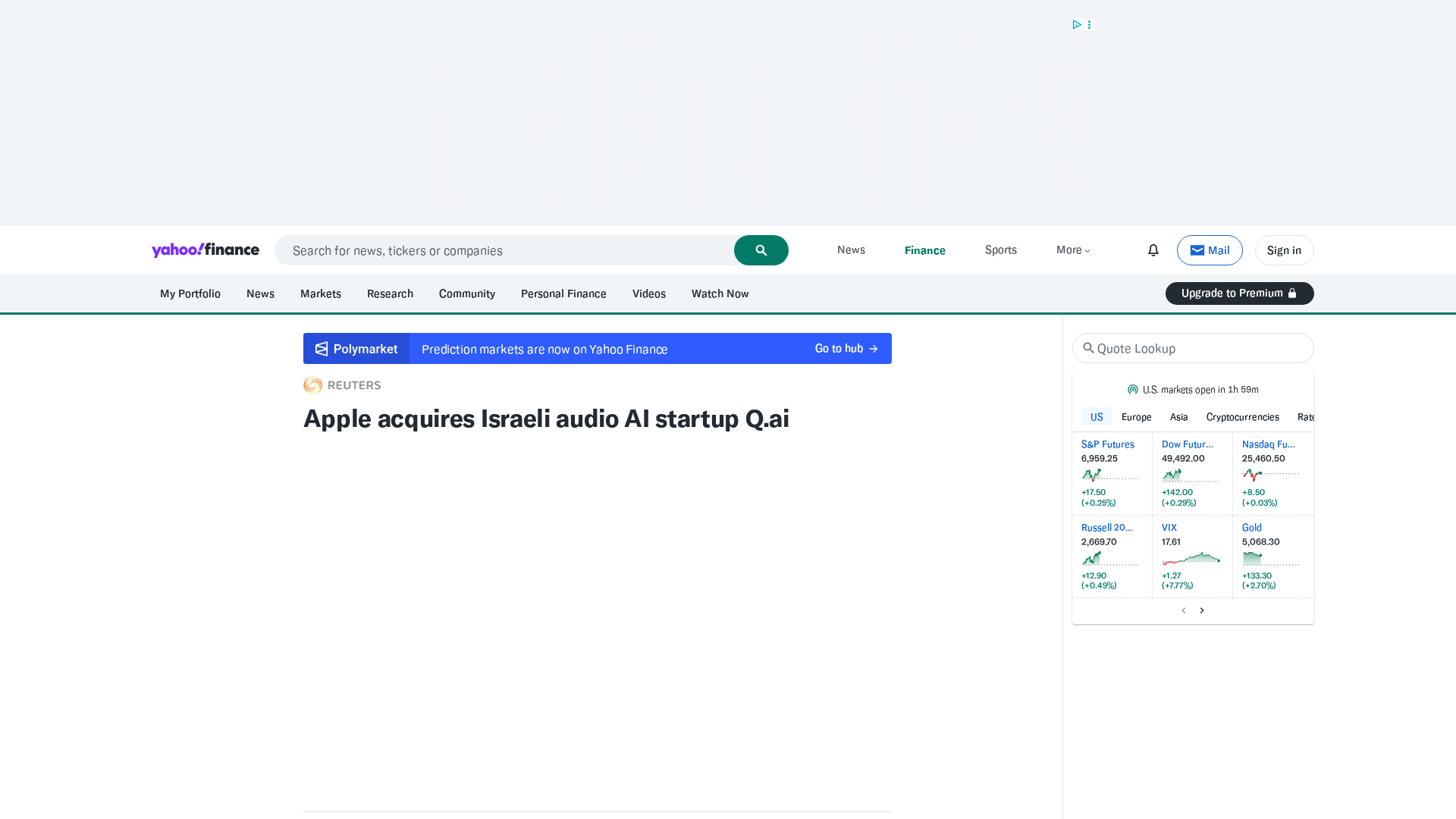Click the Yahoo Finance logo

[x=205, y=250]
